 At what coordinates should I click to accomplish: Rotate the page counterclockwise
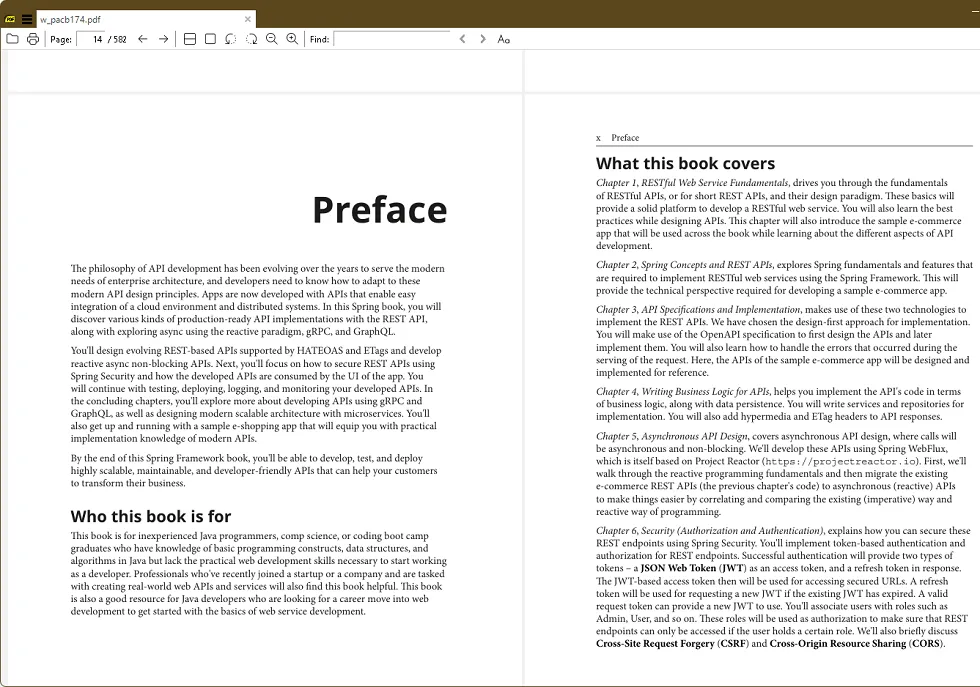231,39
